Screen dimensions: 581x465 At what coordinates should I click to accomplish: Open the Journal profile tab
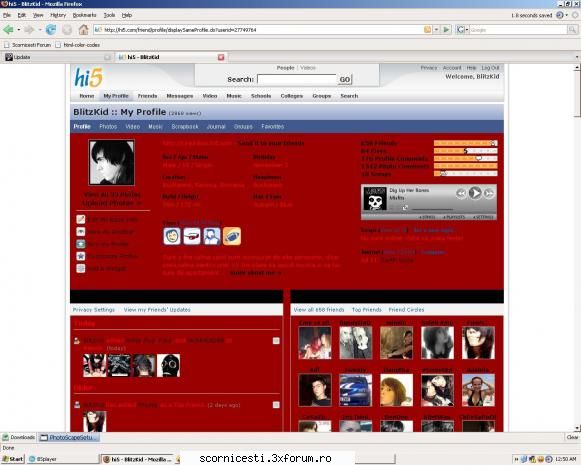tap(216, 126)
